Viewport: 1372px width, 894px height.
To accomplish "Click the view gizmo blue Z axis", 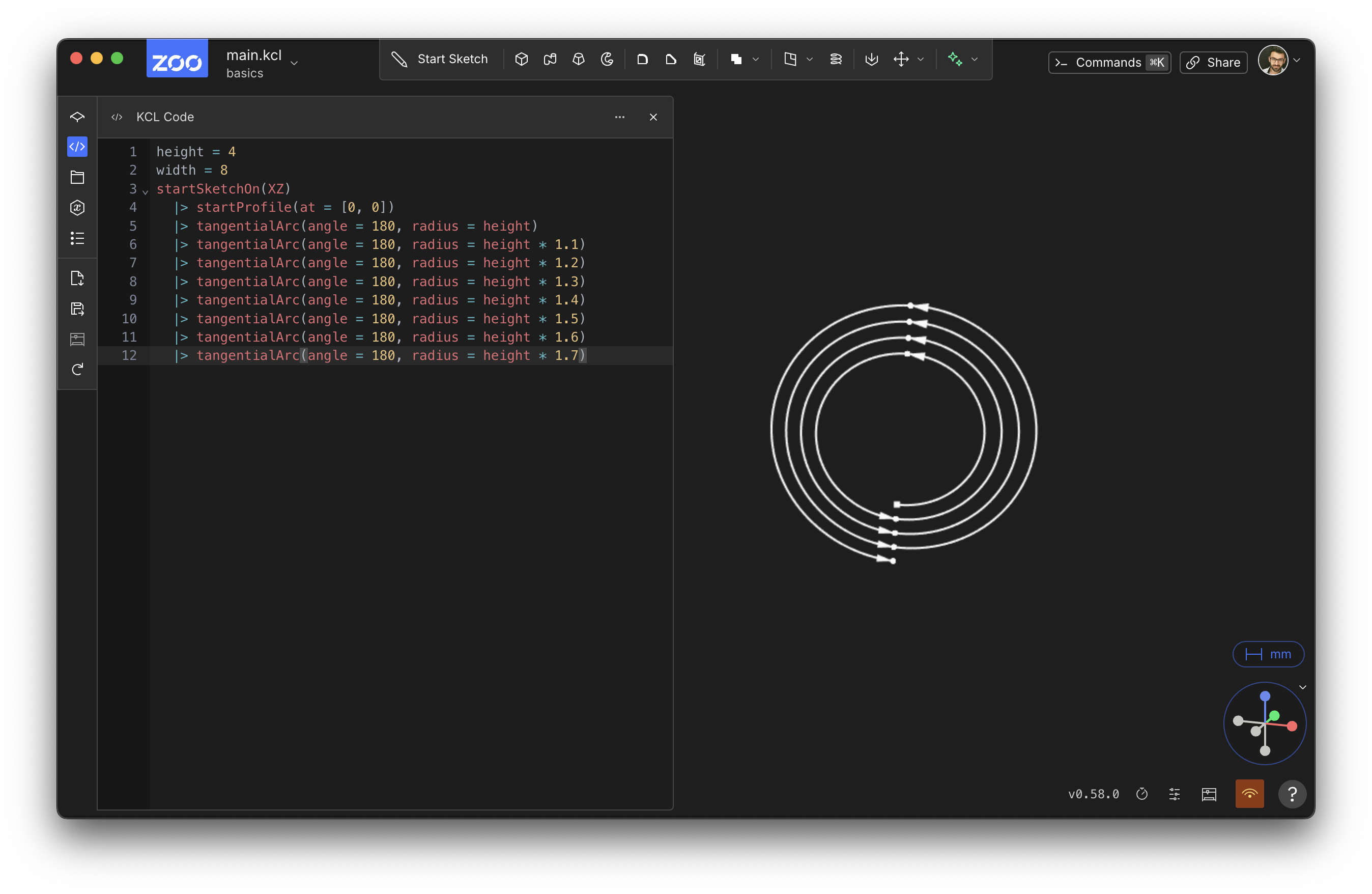I will click(x=1265, y=696).
